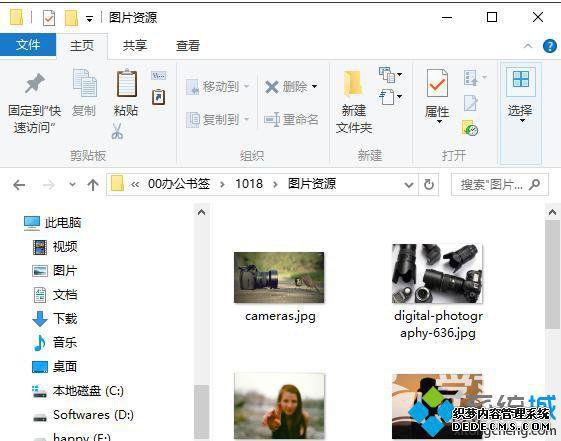This screenshot has height=441, width=561.
Task: Click the 重命名 rename button
Action: (291, 119)
